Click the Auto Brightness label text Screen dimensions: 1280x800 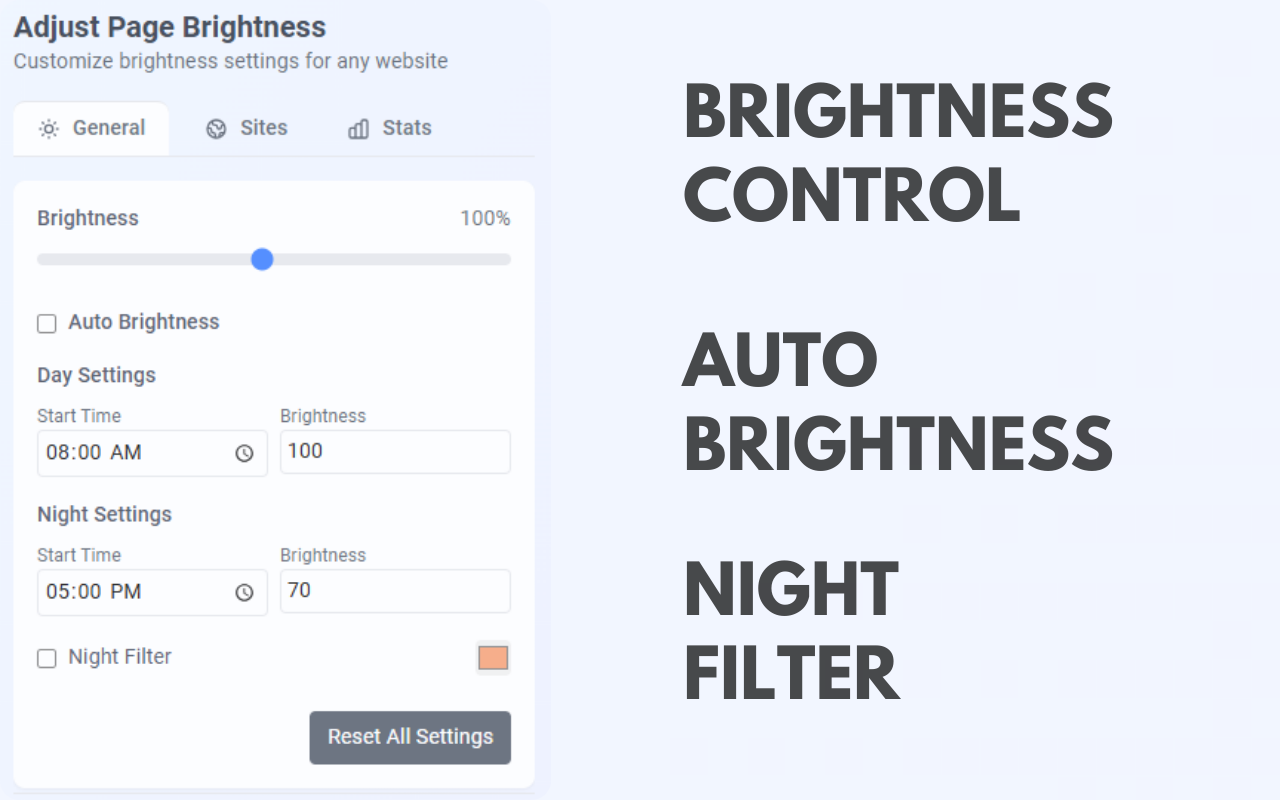(x=144, y=322)
